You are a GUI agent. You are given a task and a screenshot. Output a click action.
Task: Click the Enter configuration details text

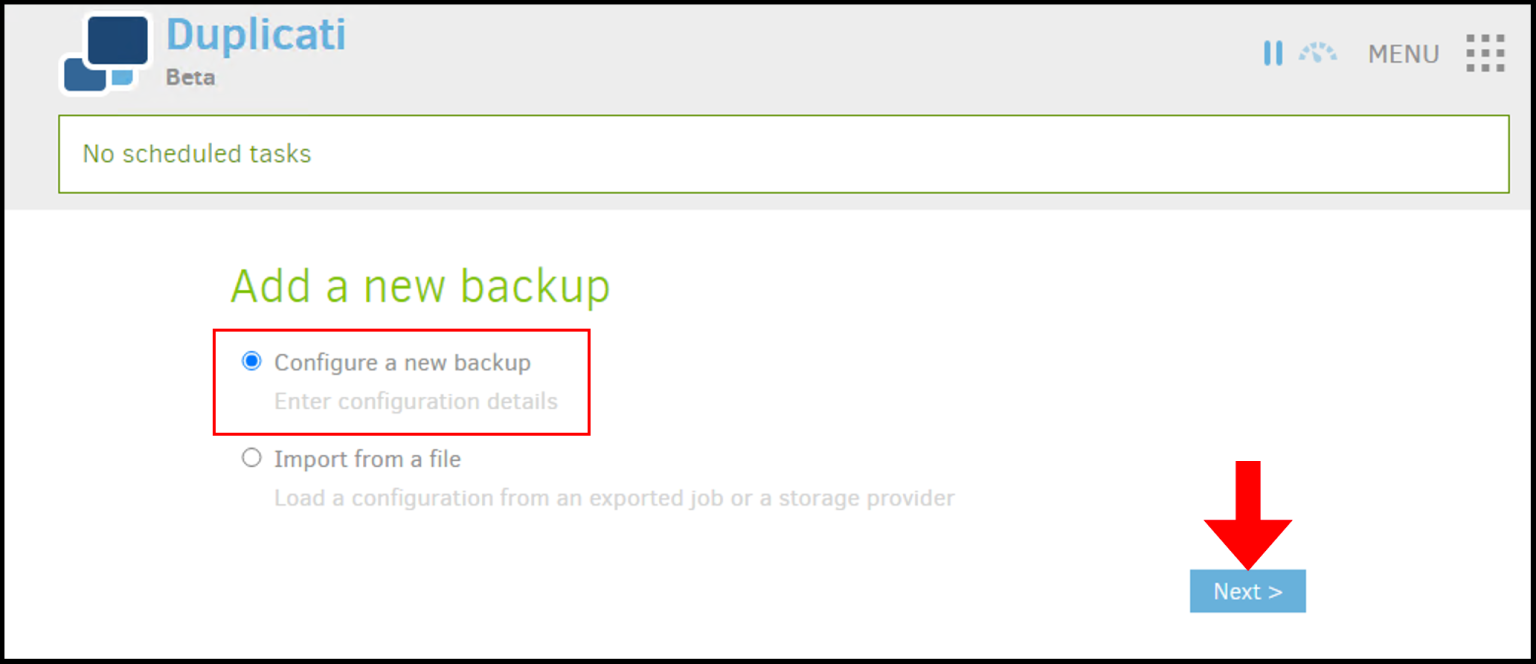click(415, 401)
